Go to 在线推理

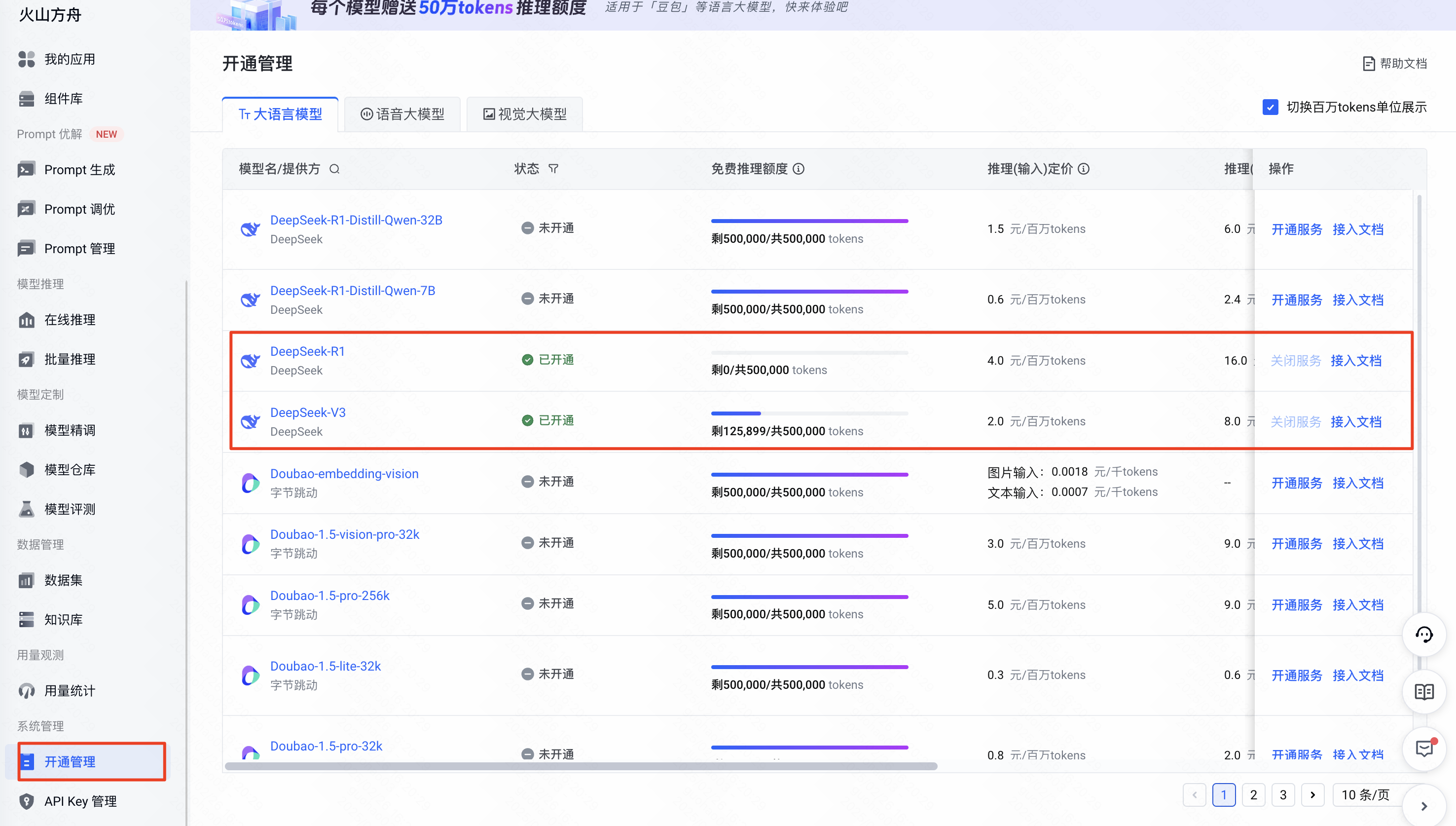coord(70,320)
